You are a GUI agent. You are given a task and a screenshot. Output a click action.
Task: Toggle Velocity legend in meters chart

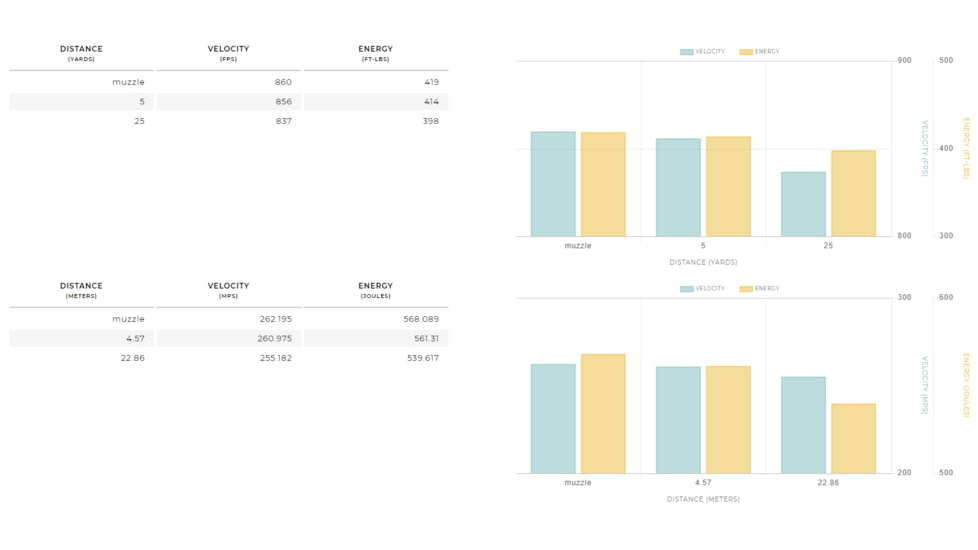(x=702, y=289)
